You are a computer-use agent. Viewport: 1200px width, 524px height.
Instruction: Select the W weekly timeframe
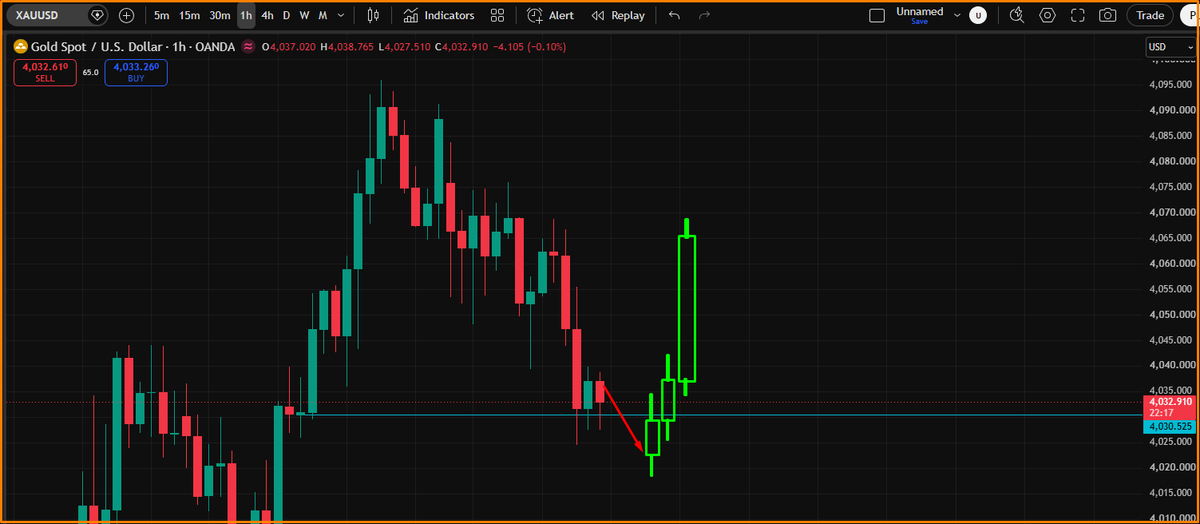[x=304, y=16]
